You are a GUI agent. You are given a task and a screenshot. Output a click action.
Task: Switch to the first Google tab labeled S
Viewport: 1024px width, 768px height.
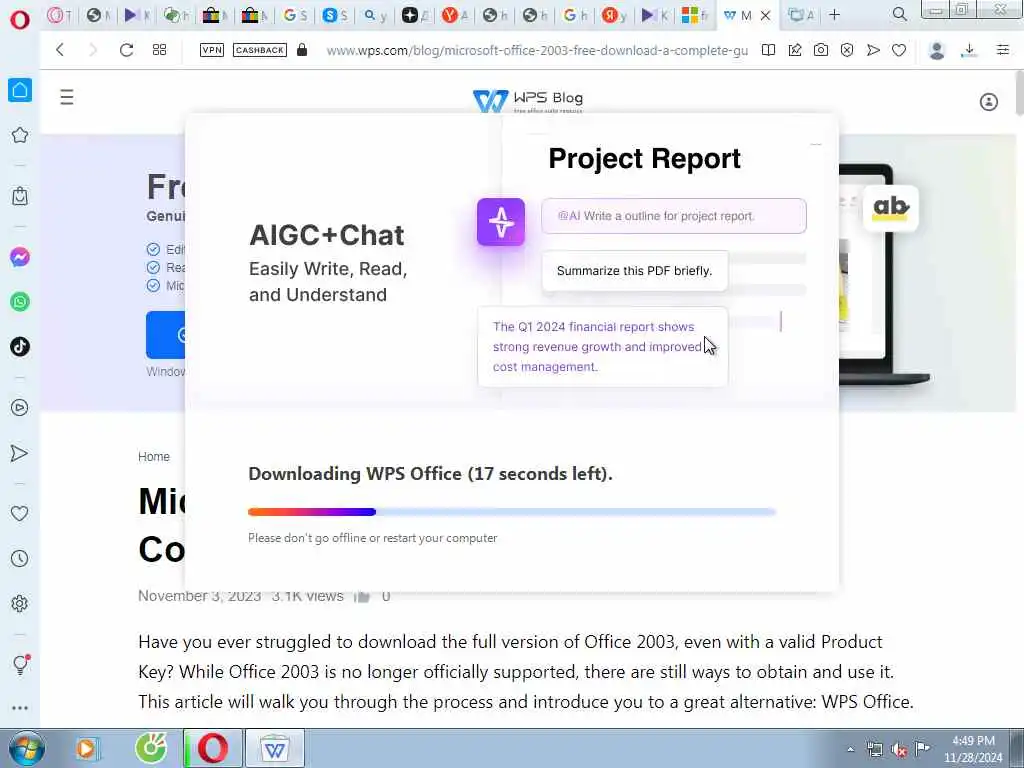point(295,15)
